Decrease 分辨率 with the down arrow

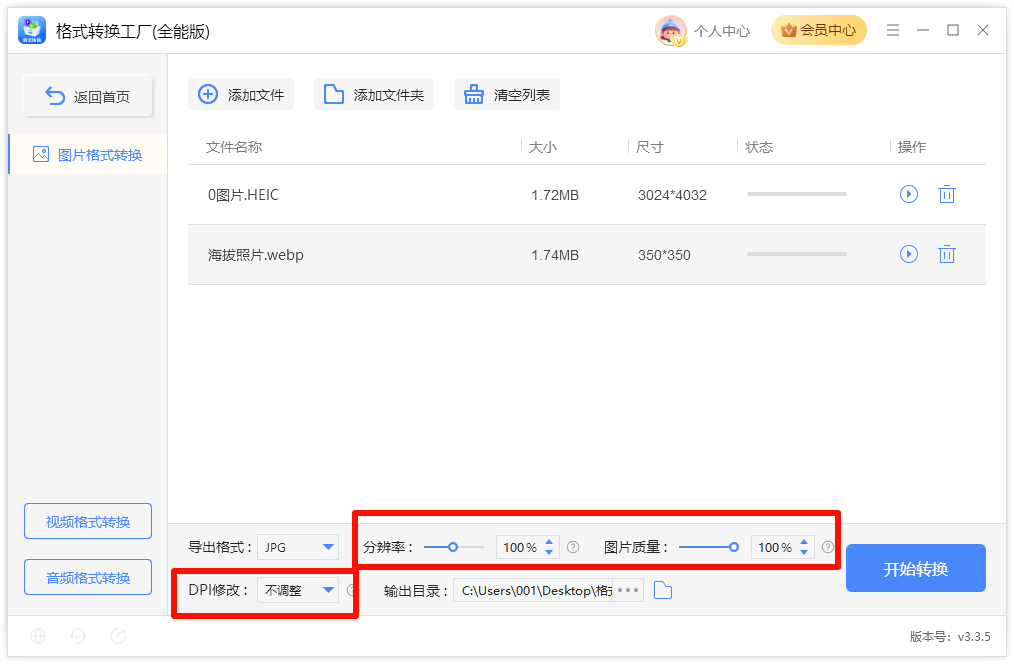point(549,553)
